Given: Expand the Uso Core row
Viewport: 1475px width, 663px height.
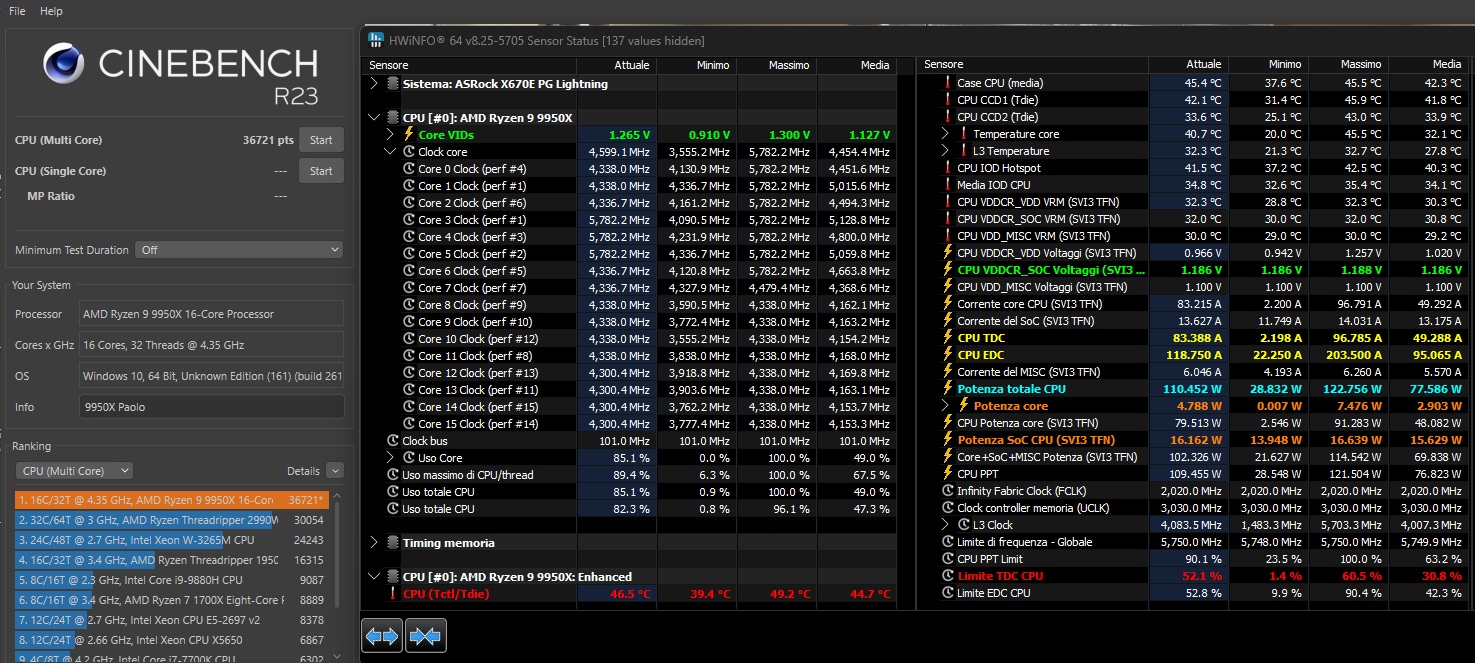Looking at the screenshot, I should coord(390,458).
